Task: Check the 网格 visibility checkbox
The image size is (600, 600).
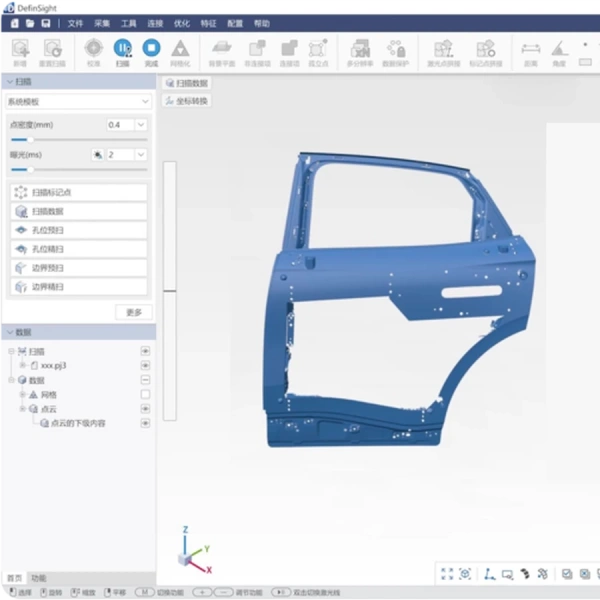Action: [145, 394]
